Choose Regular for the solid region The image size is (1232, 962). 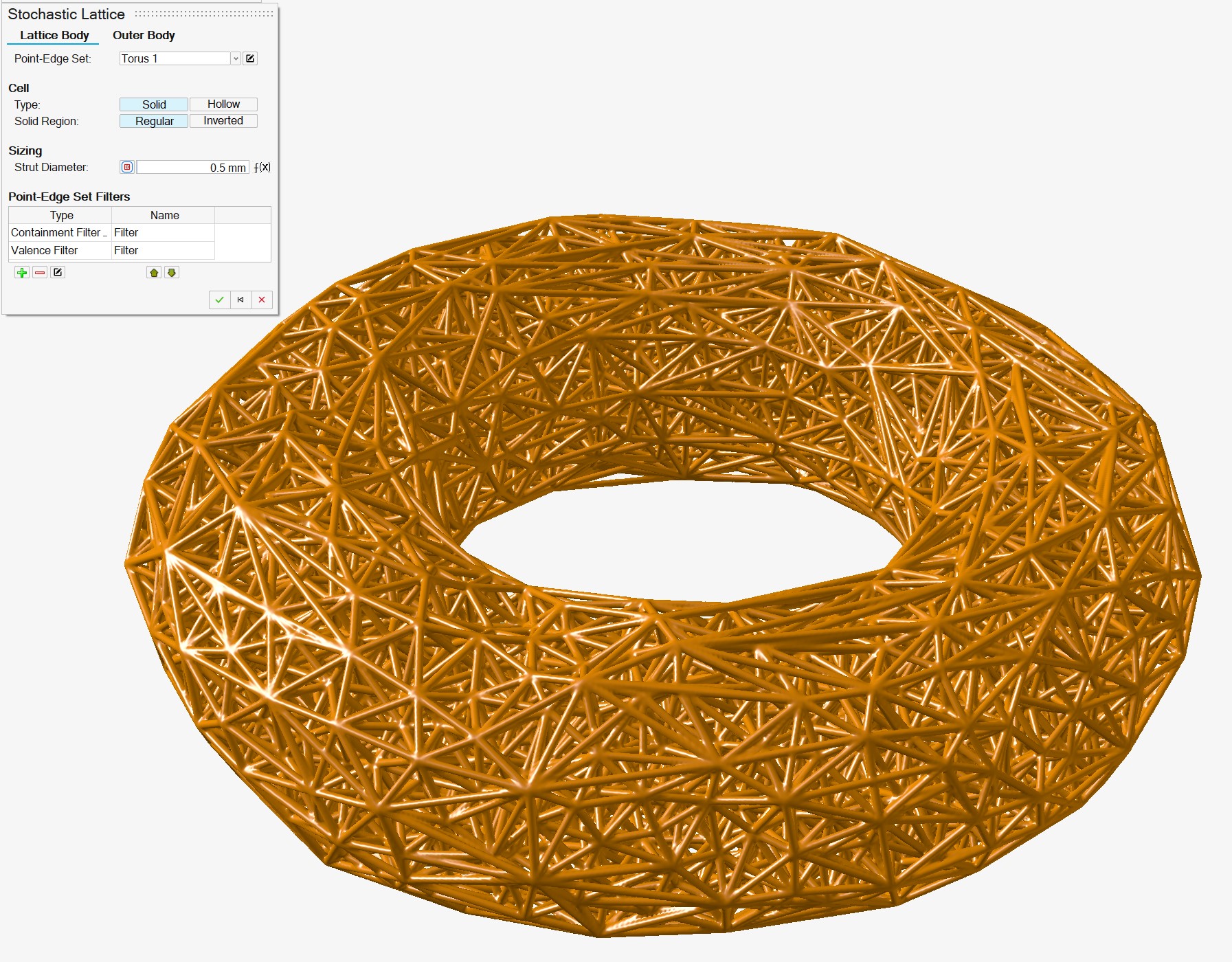tap(154, 121)
